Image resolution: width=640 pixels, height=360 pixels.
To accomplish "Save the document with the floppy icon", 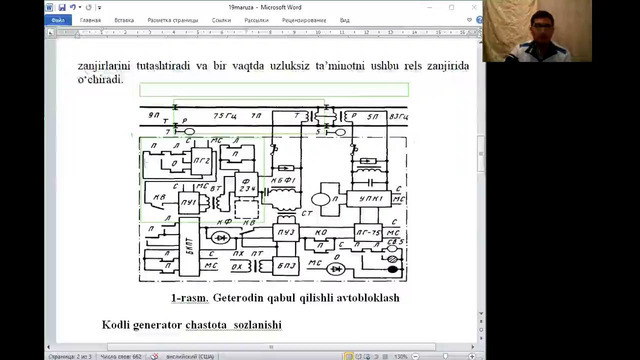I will 62,7.
